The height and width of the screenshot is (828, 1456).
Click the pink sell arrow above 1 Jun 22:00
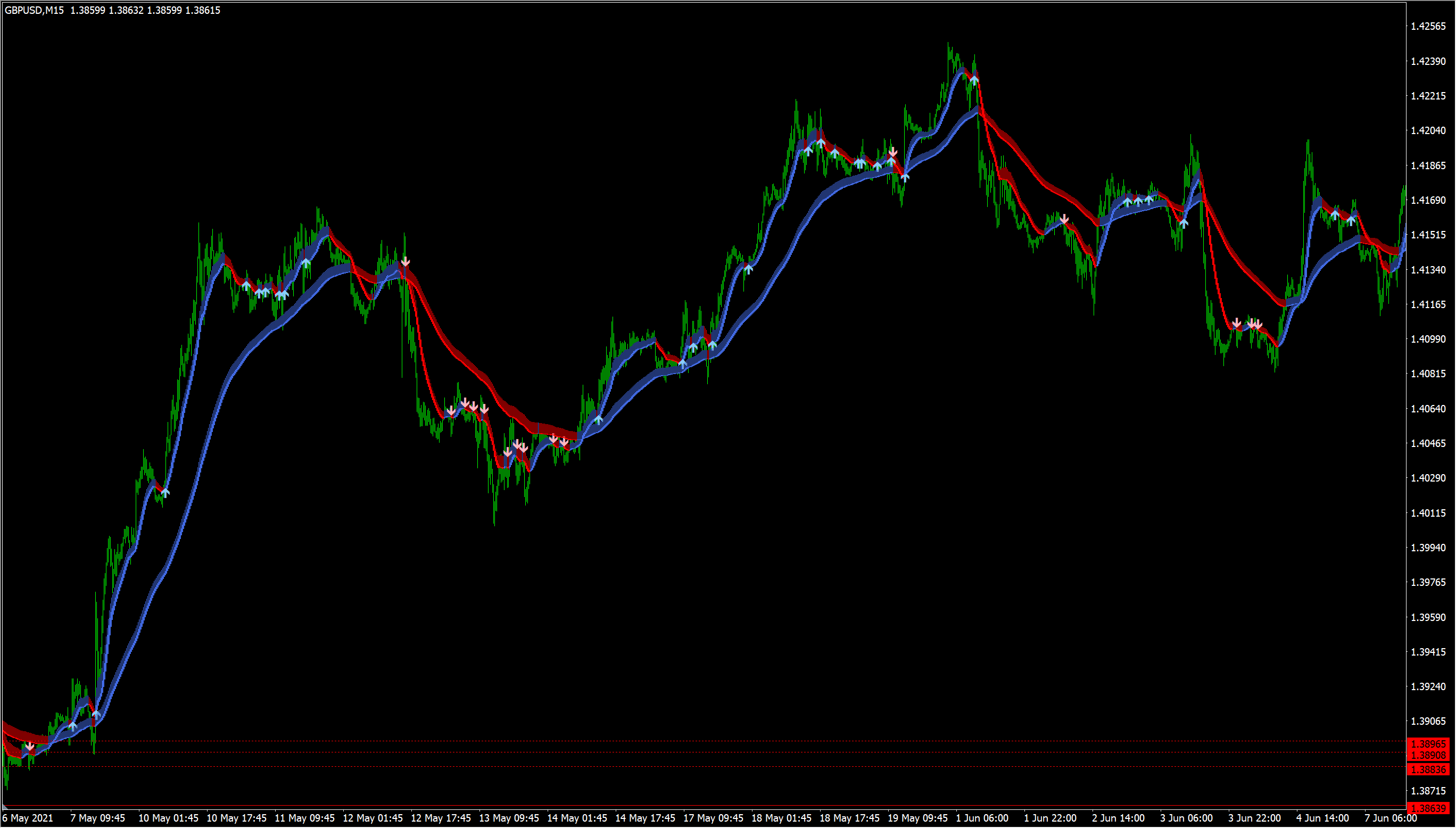[1064, 220]
